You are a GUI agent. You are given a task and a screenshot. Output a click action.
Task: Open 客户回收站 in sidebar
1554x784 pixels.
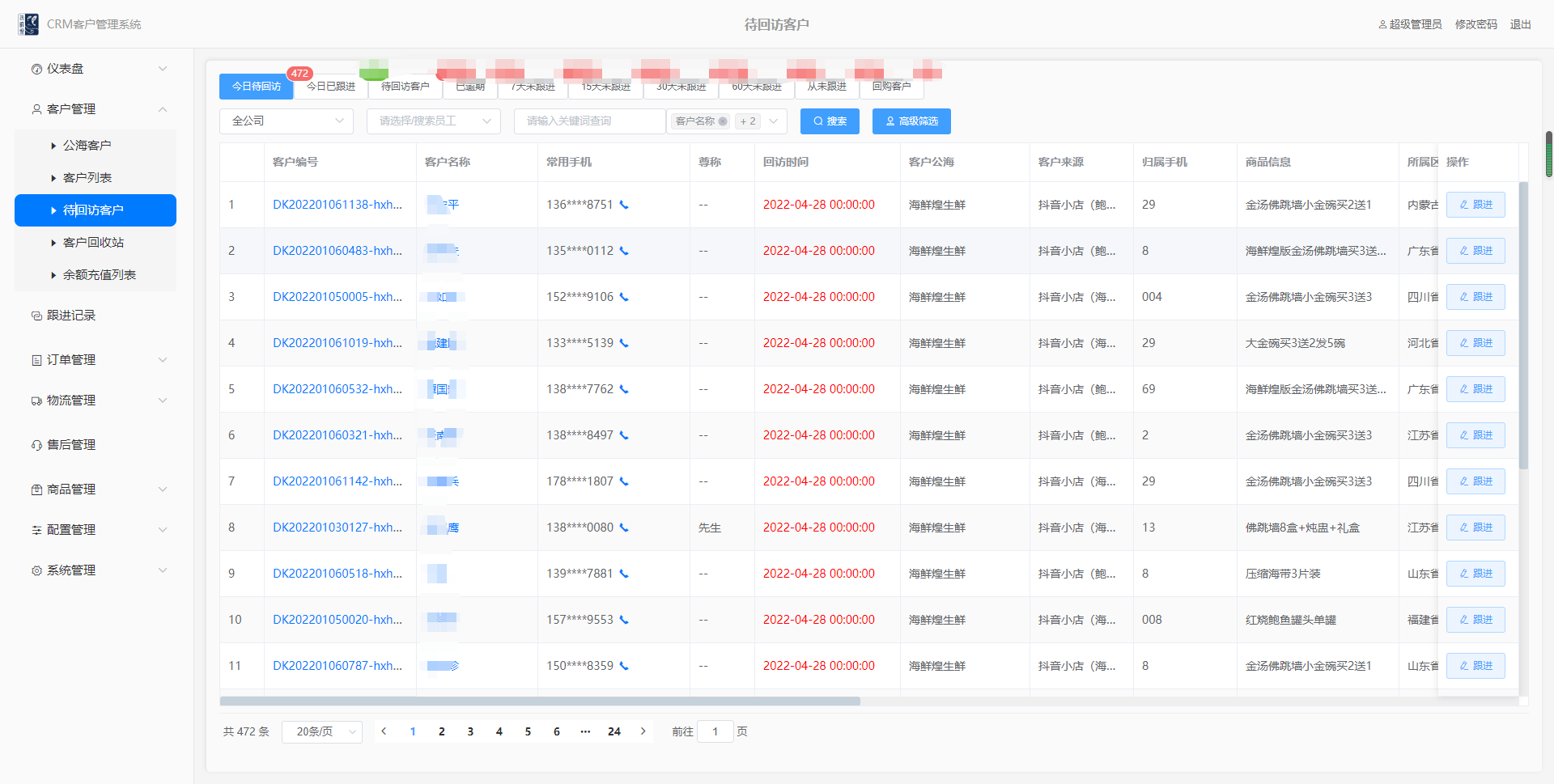point(96,243)
